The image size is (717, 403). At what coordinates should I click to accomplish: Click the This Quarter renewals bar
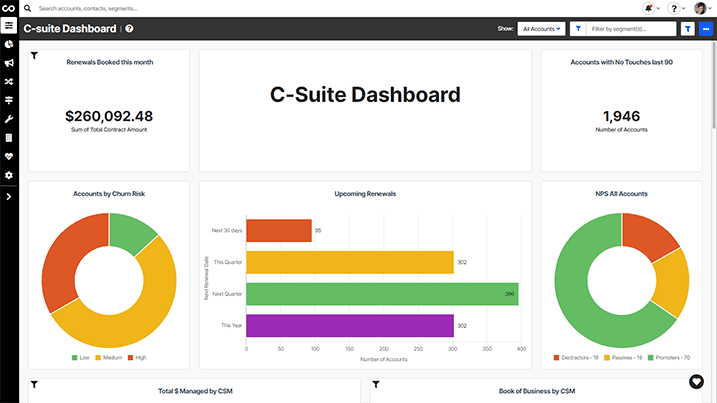coord(350,262)
